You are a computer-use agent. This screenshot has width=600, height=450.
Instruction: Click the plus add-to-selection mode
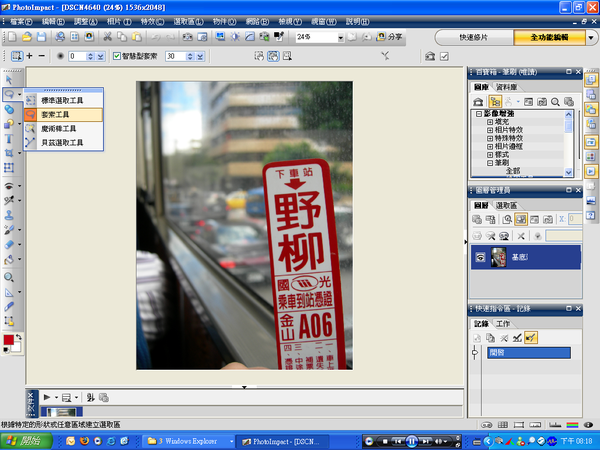click(29, 56)
